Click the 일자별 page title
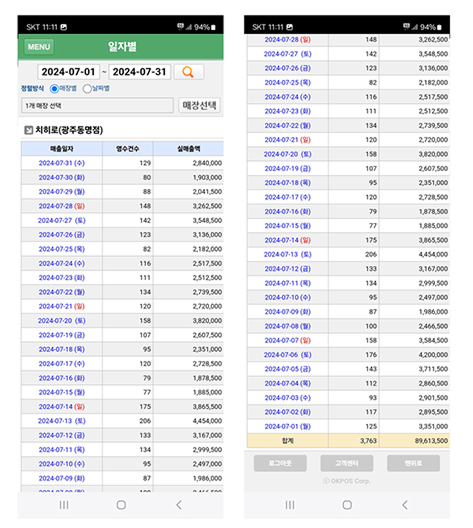 [122, 46]
